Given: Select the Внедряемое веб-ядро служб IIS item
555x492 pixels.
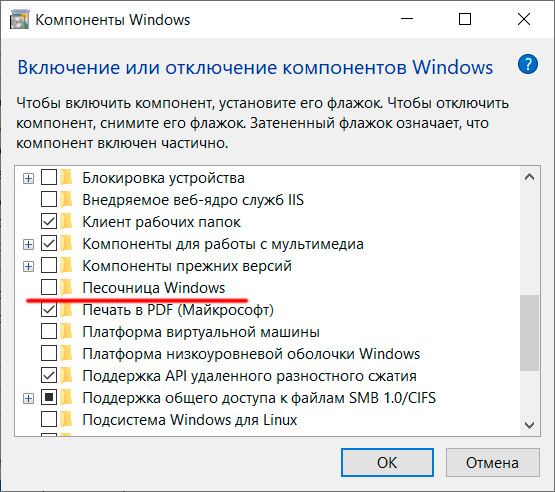Looking at the screenshot, I should tap(193, 200).
